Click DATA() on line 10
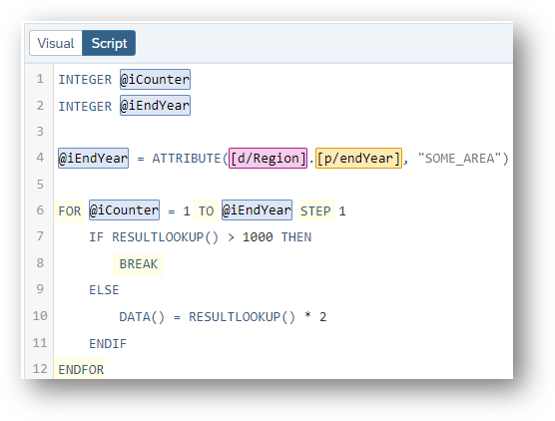This screenshot has height=421, width=555. [x=142, y=317]
